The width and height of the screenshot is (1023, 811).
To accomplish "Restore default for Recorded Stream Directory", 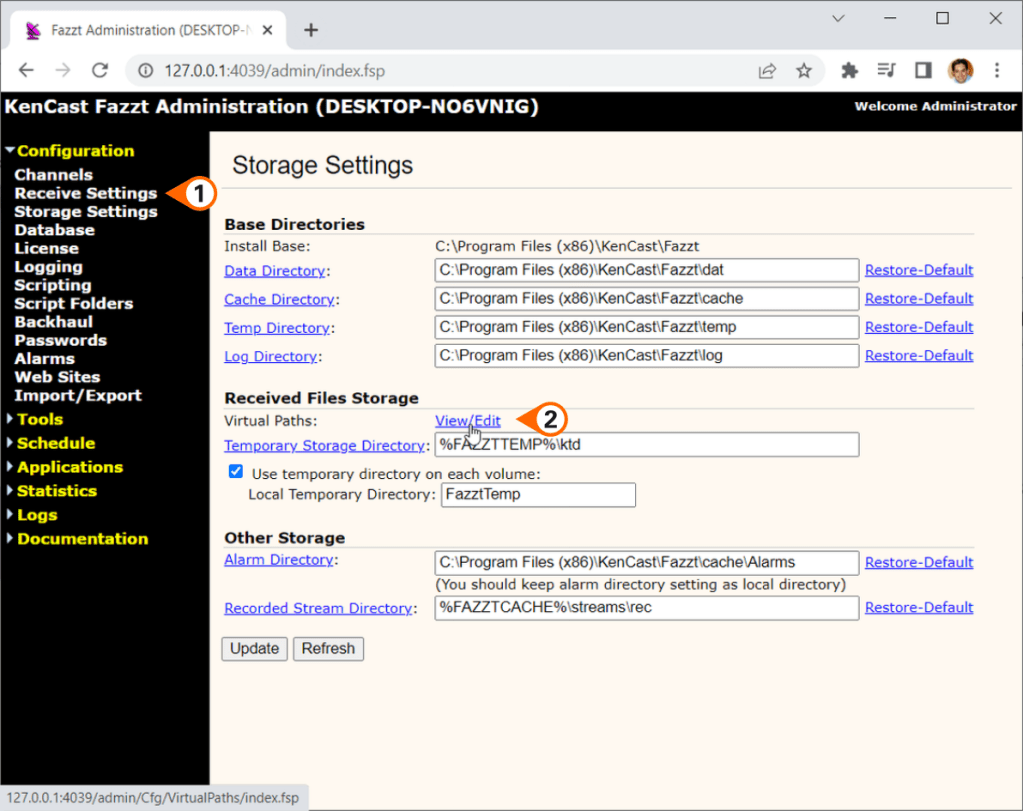I will [x=919, y=607].
